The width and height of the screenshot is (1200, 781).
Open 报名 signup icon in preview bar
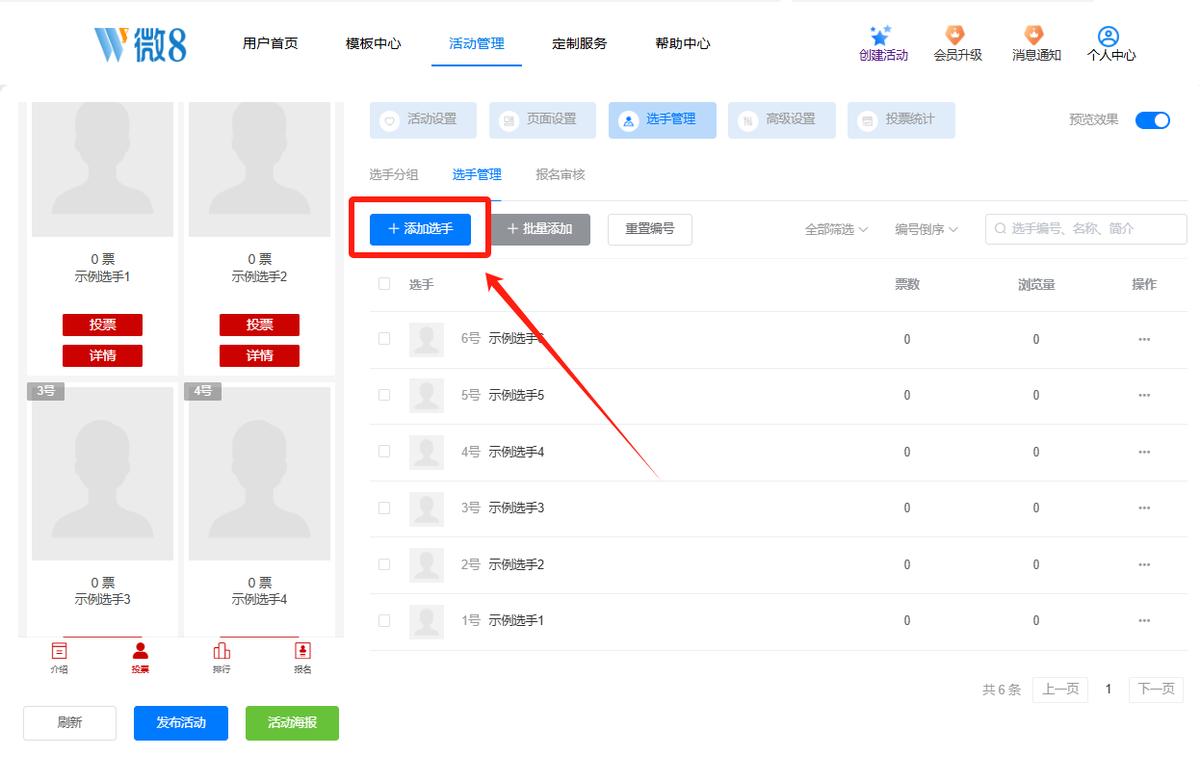(x=303, y=651)
